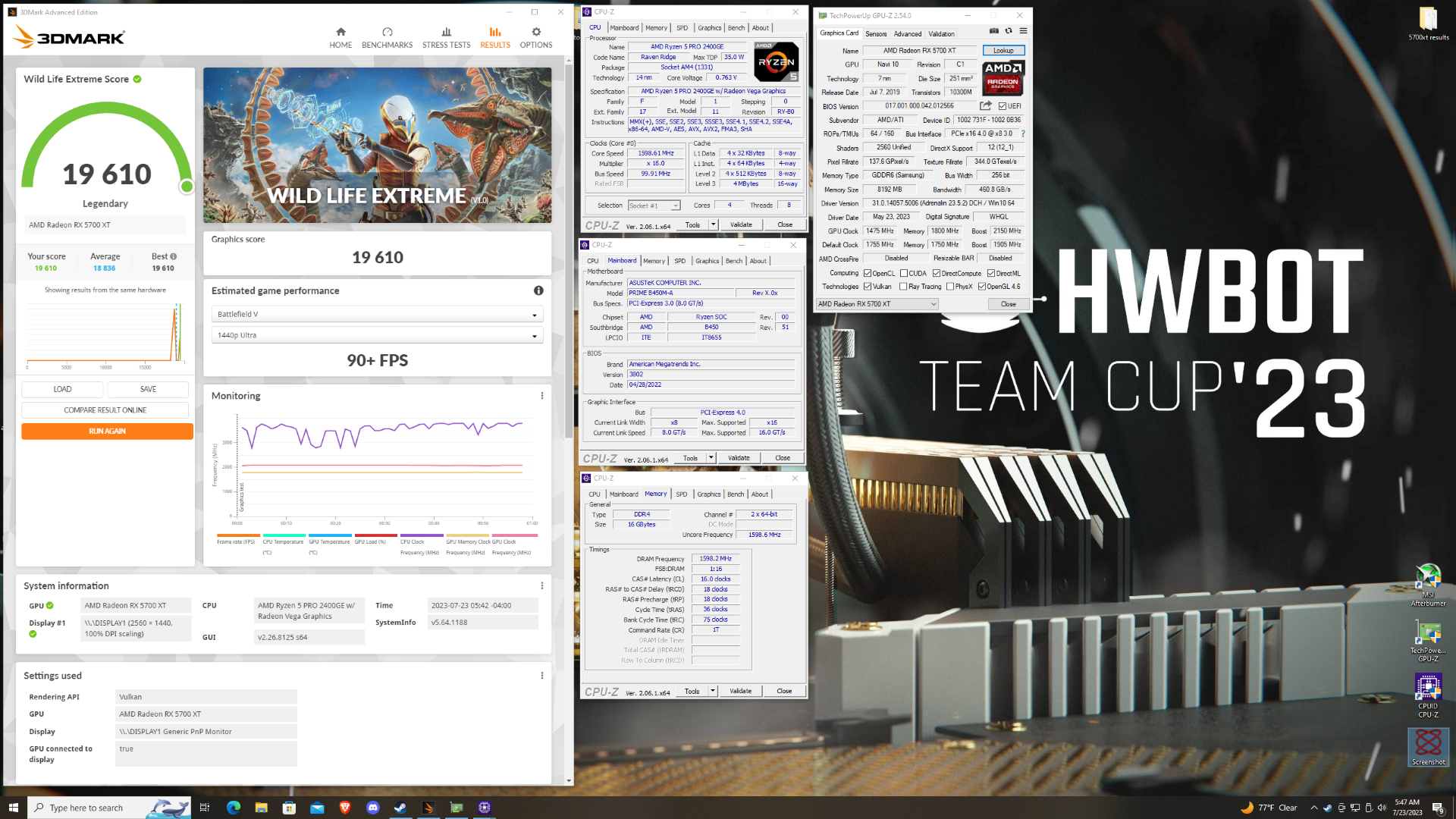Open Battlefield V game dropdown
This screenshot has height=819, width=1456.
pos(377,314)
